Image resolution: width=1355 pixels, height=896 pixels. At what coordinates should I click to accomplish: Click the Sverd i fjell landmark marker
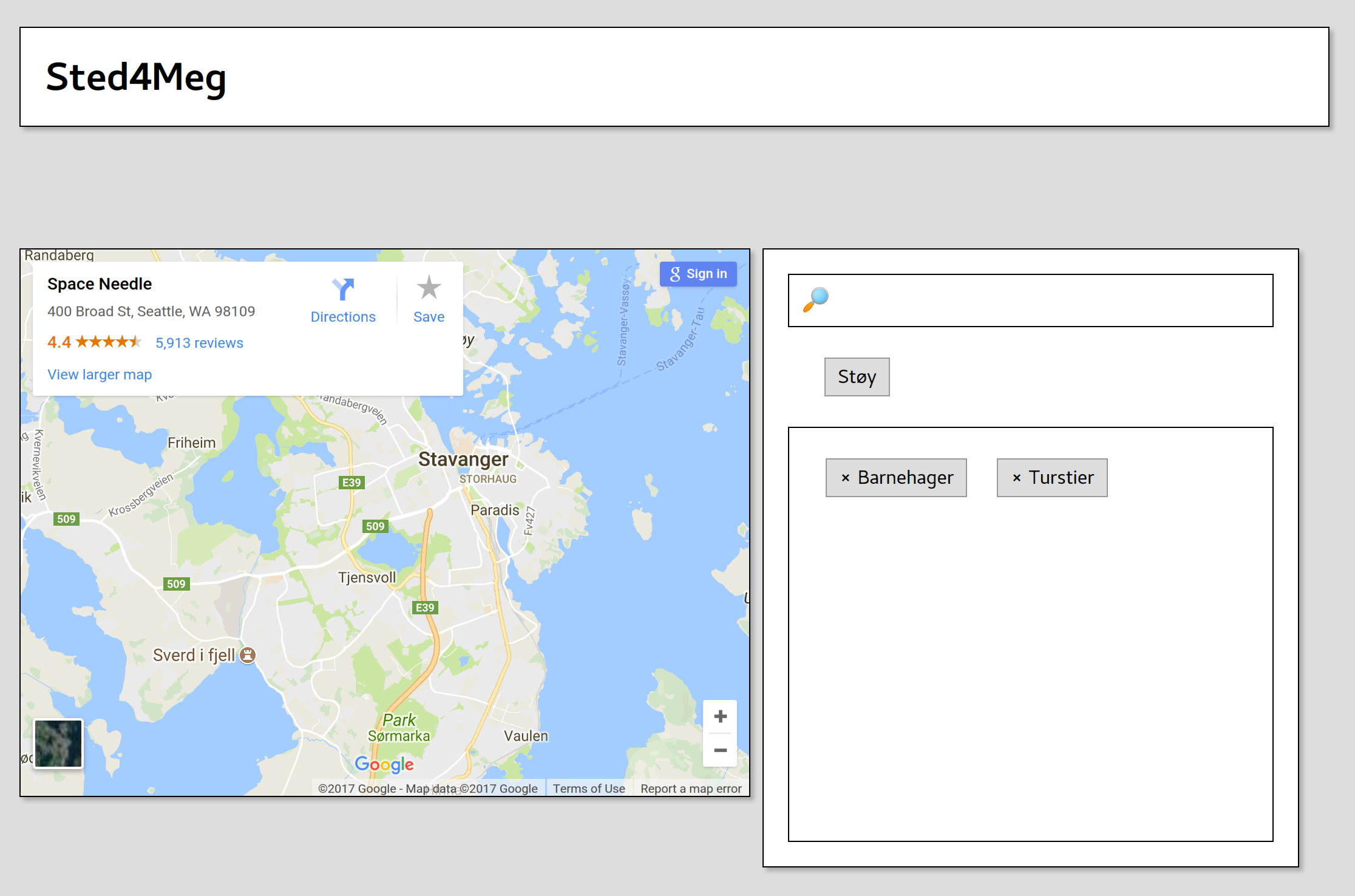click(x=248, y=655)
